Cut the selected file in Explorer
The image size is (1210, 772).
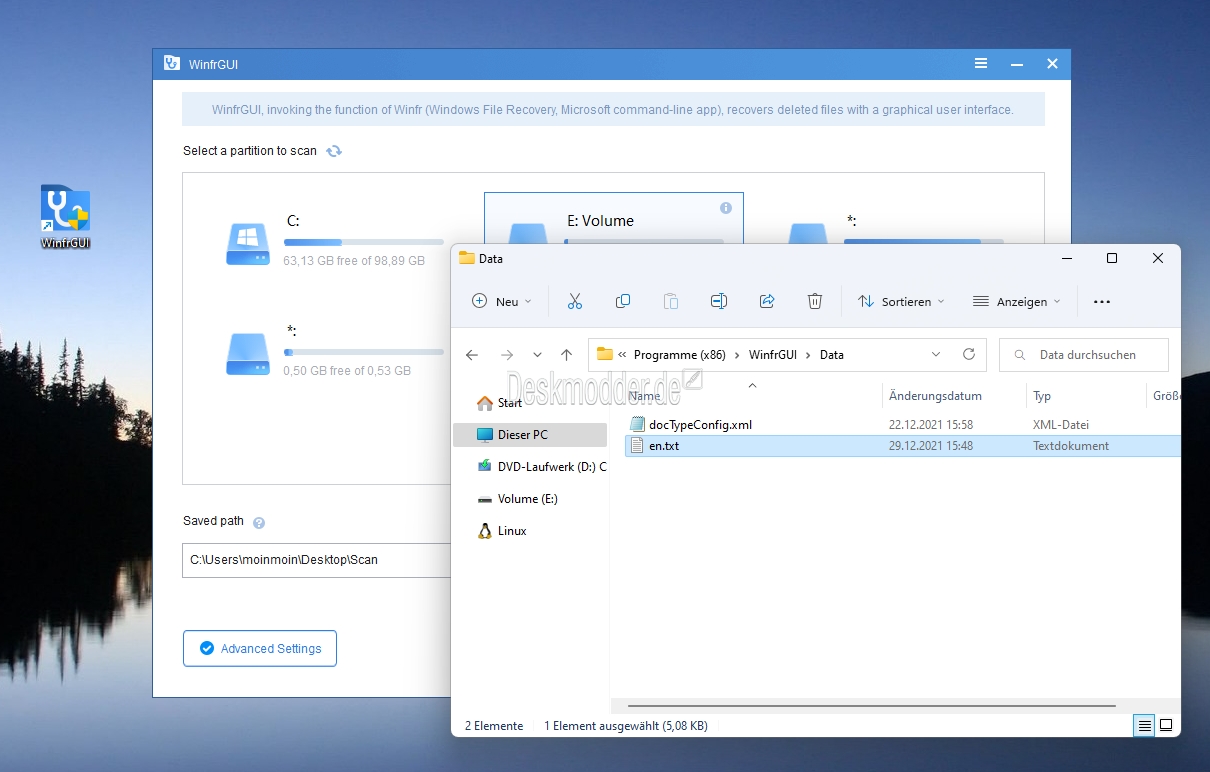point(575,301)
